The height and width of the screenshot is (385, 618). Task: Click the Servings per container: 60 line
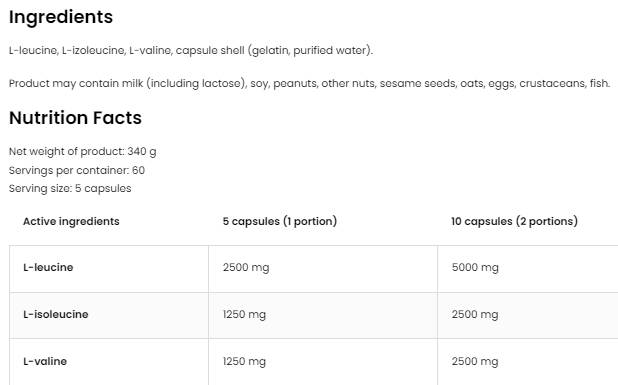(x=77, y=170)
